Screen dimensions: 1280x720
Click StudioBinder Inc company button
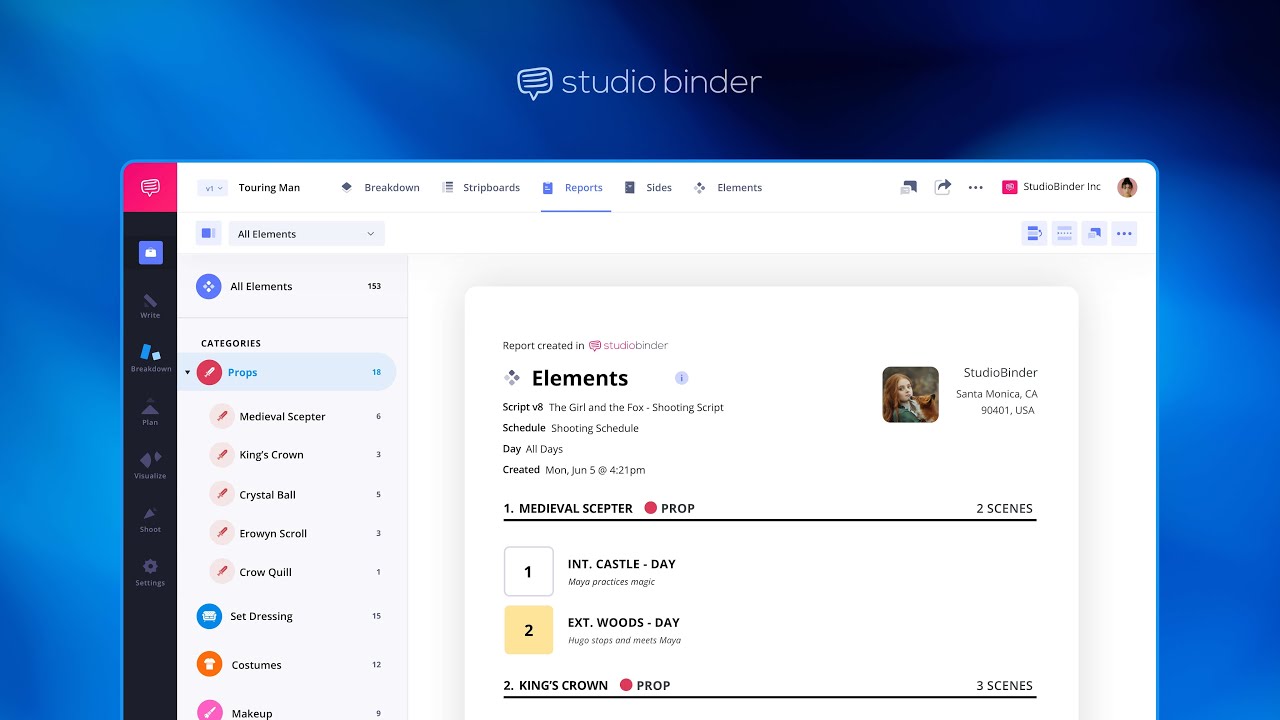point(1051,187)
